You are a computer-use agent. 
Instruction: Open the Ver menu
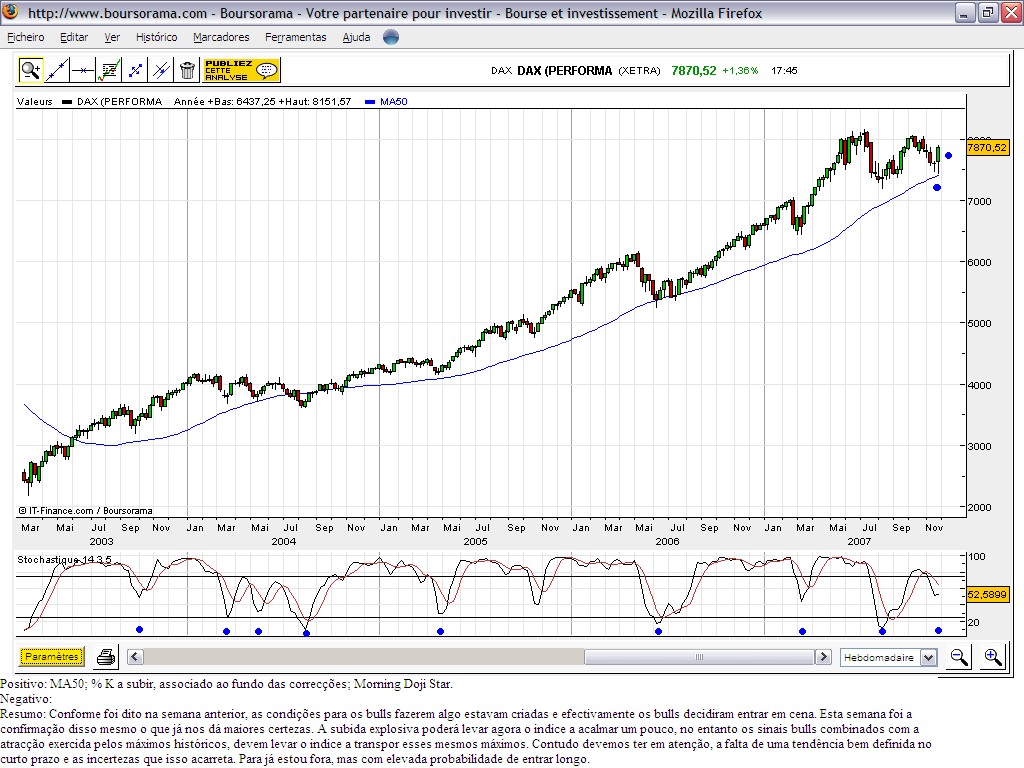[112, 37]
